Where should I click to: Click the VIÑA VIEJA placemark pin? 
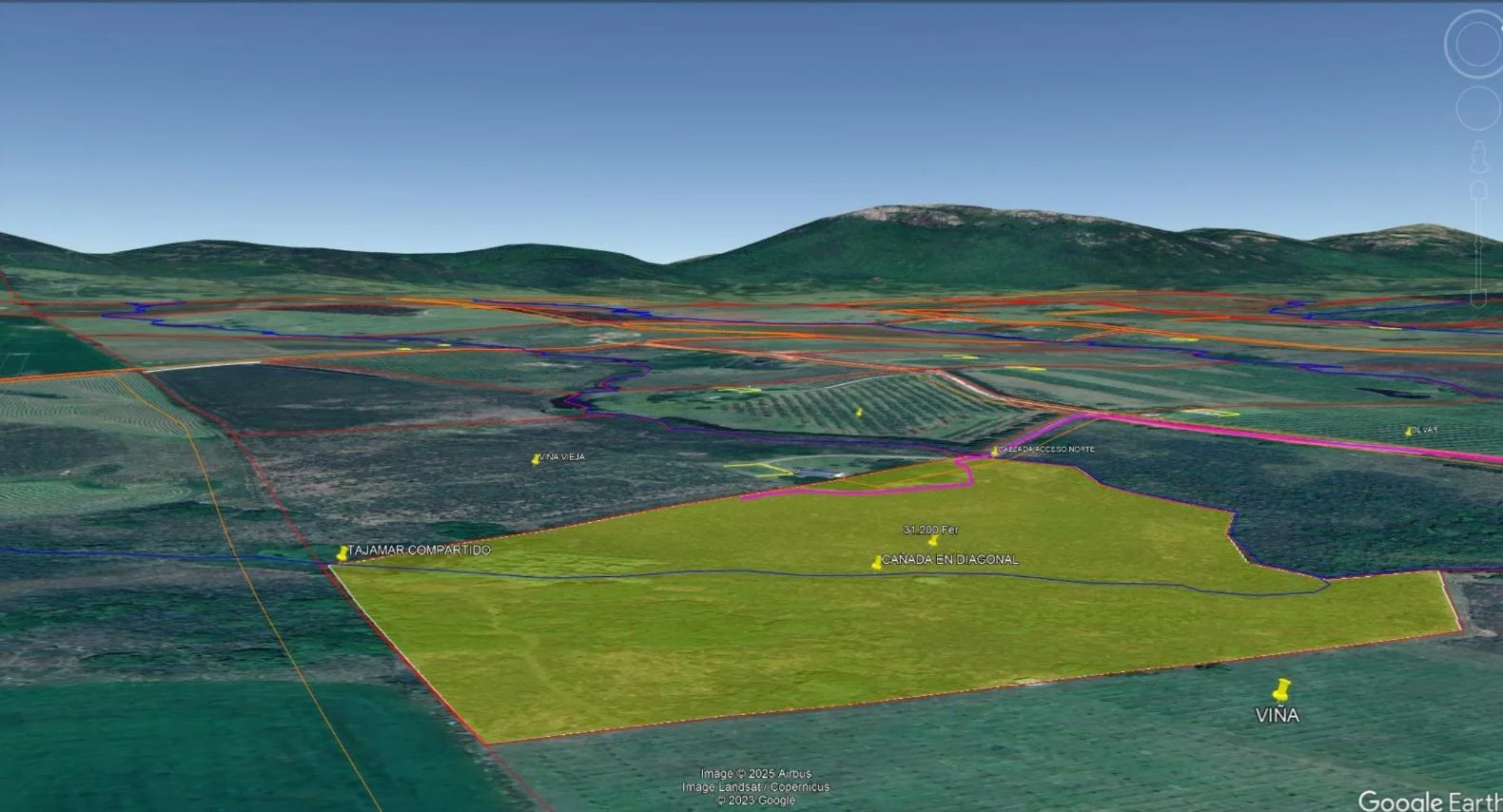click(x=536, y=459)
